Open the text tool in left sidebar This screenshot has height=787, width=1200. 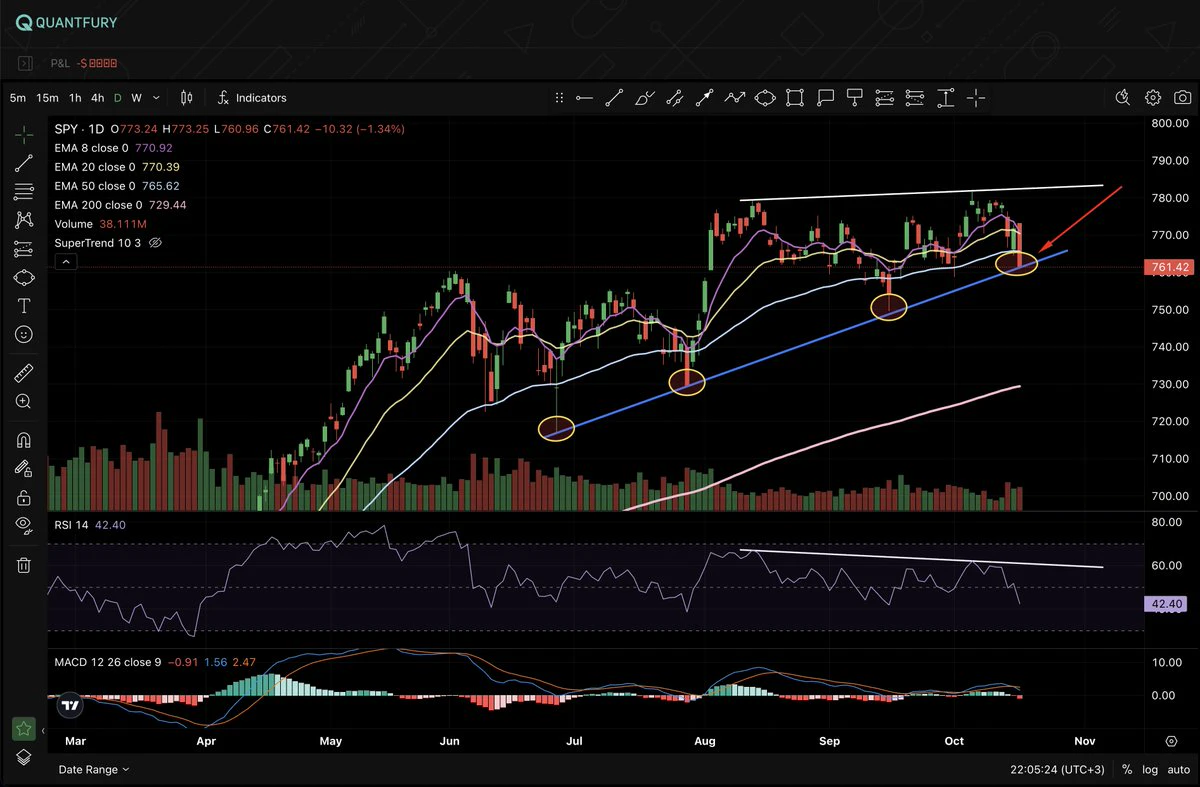(x=24, y=306)
